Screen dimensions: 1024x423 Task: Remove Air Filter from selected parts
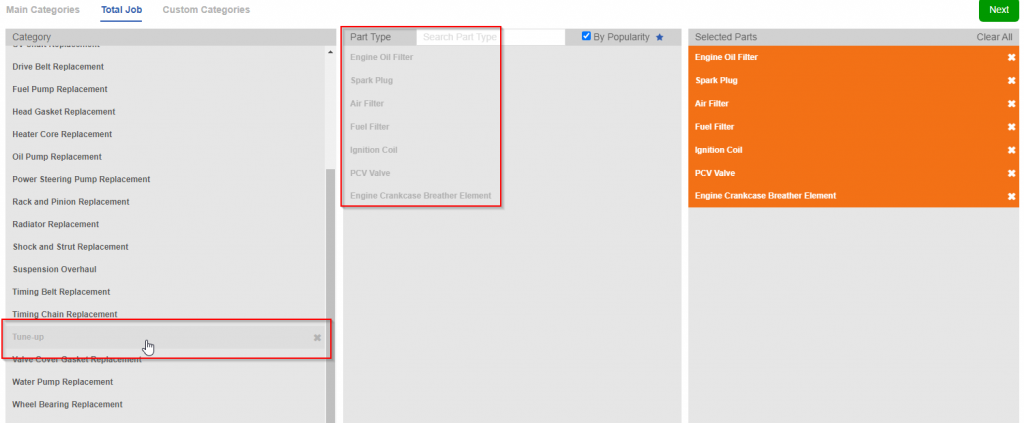(x=1011, y=104)
